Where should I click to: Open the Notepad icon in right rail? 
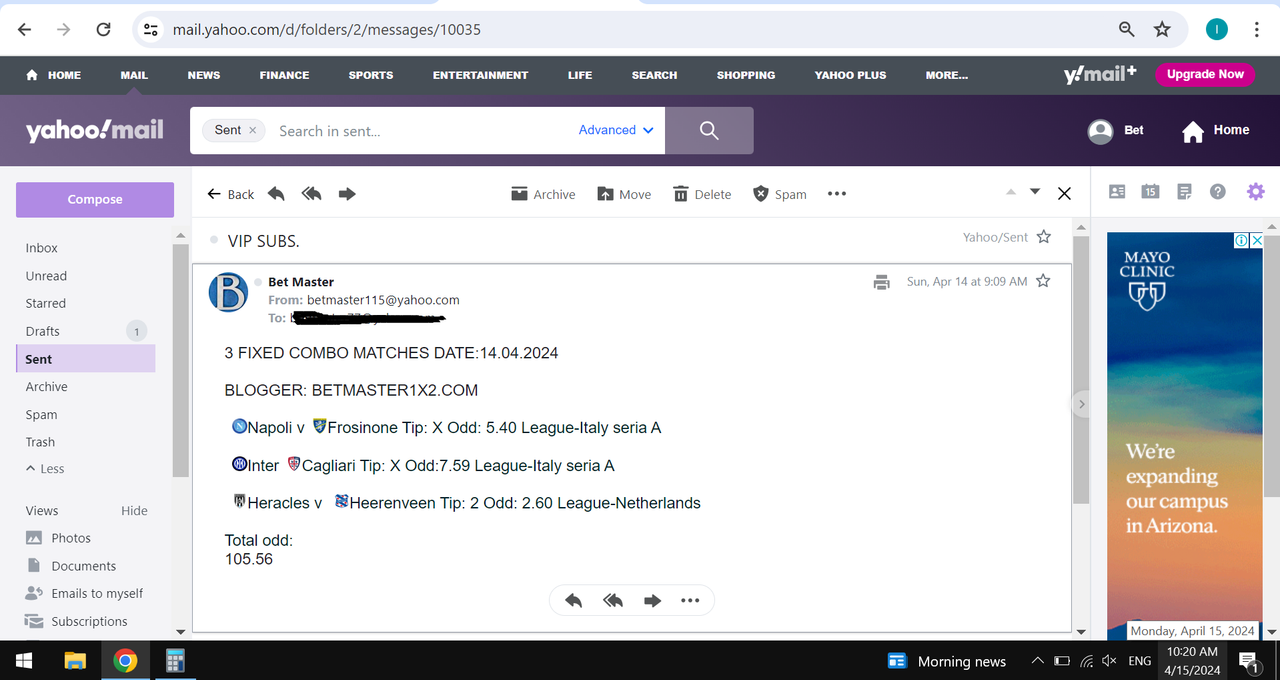coord(1184,192)
